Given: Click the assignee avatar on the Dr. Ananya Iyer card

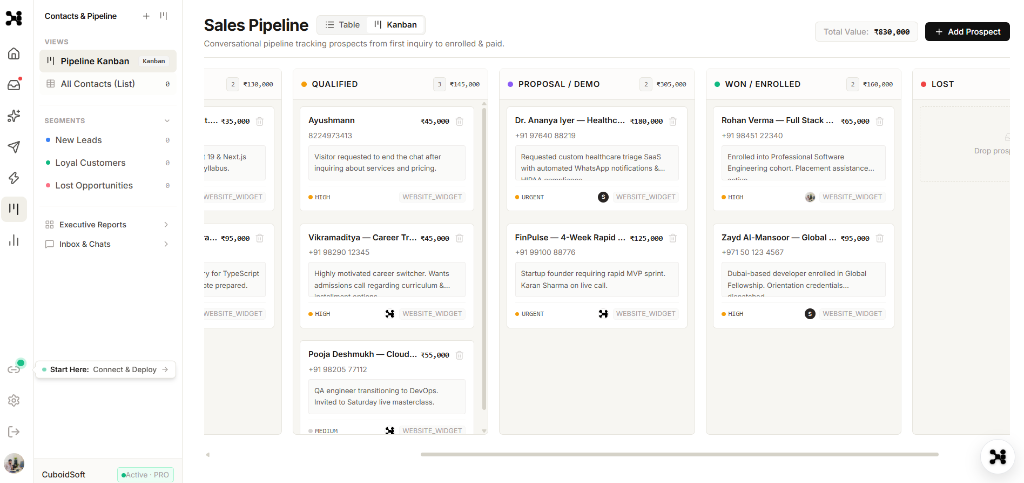Looking at the screenshot, I should (603, 196).
